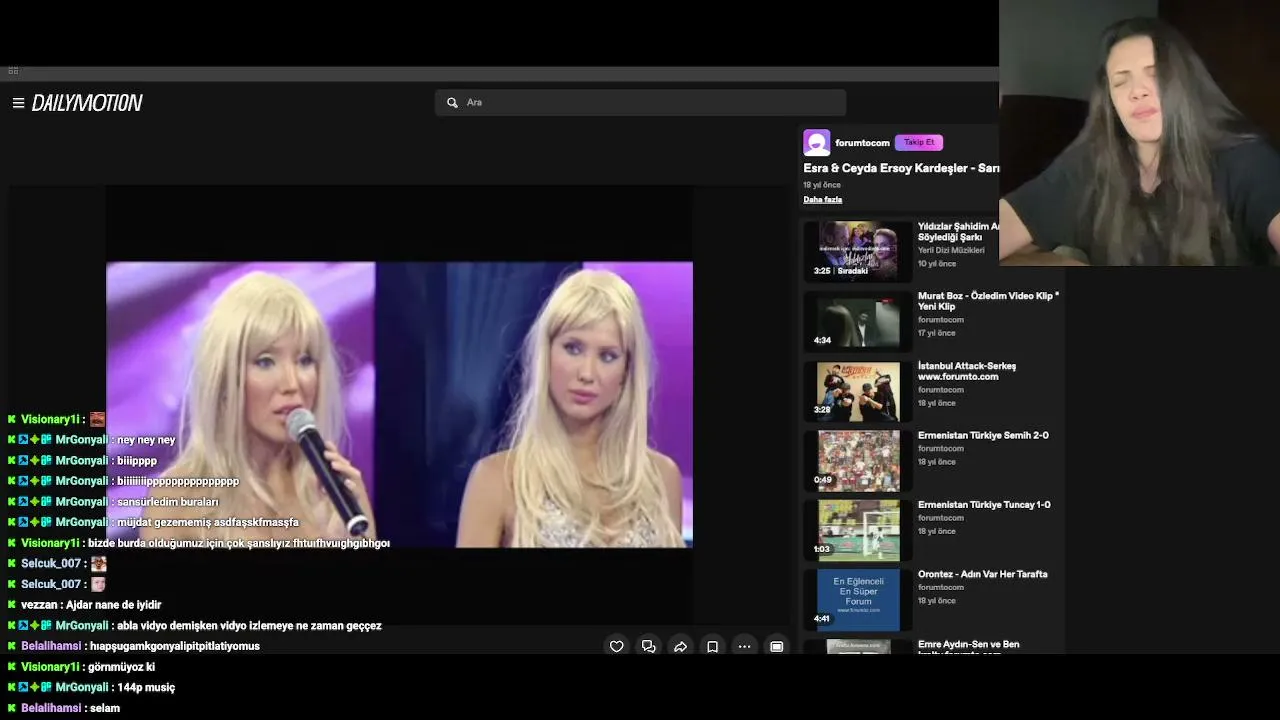This screenshot has height=720, width=1280.
Task: Click the chat message 'görnmüyoz ki'
Action: coord(121,667)
